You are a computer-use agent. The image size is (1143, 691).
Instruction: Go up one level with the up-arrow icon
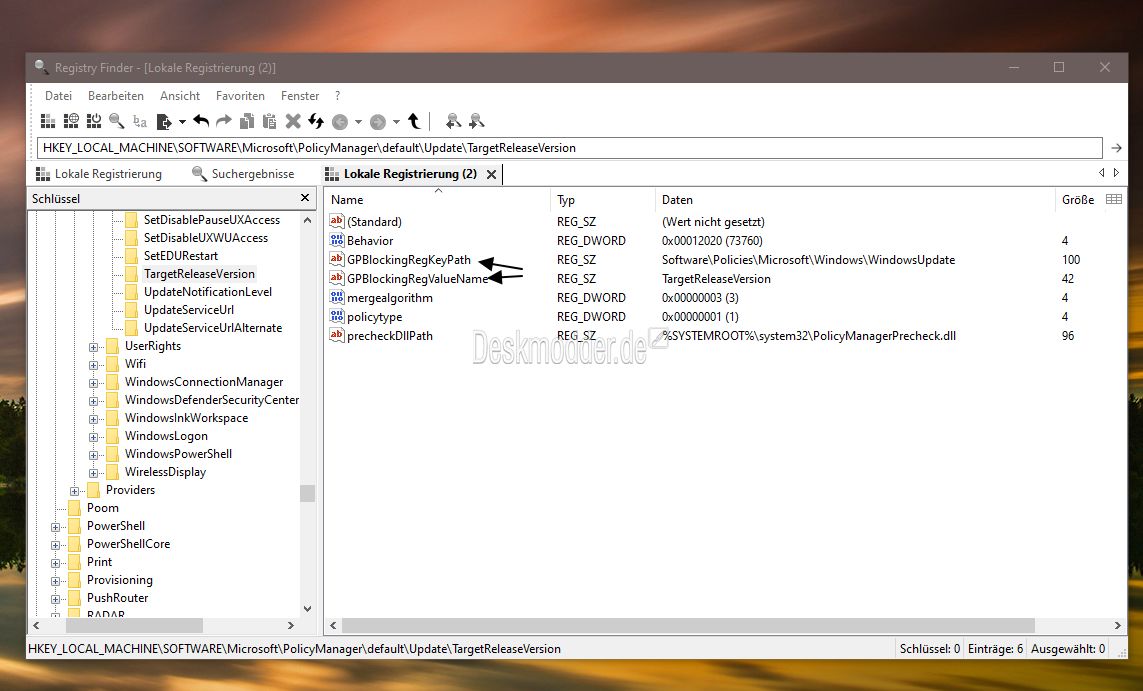tap(414, 121)
